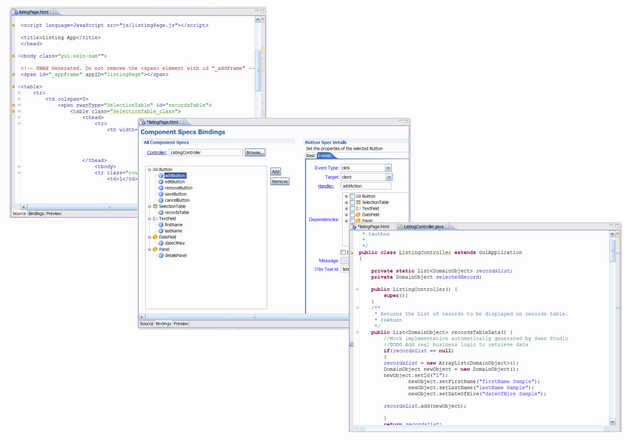The width and height of the screenshot is (640, 442).
Task: Select the addButton icon in component tree
Action: (x=161, y=175)
